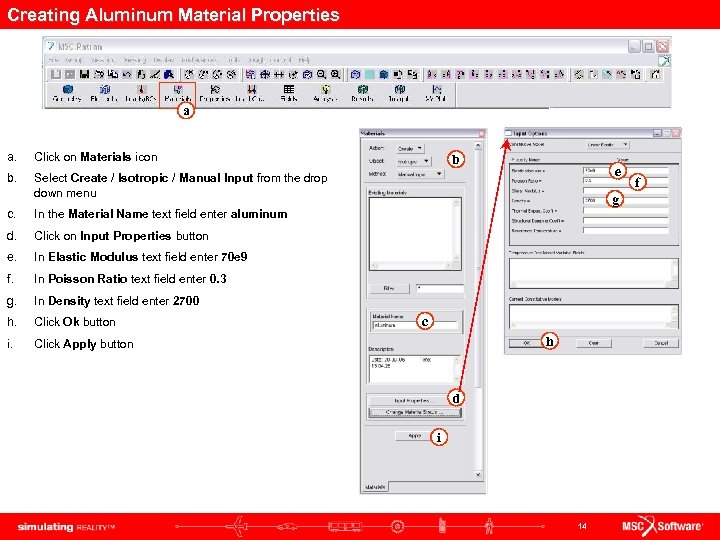Open the Results application icon

click(362, 93)
